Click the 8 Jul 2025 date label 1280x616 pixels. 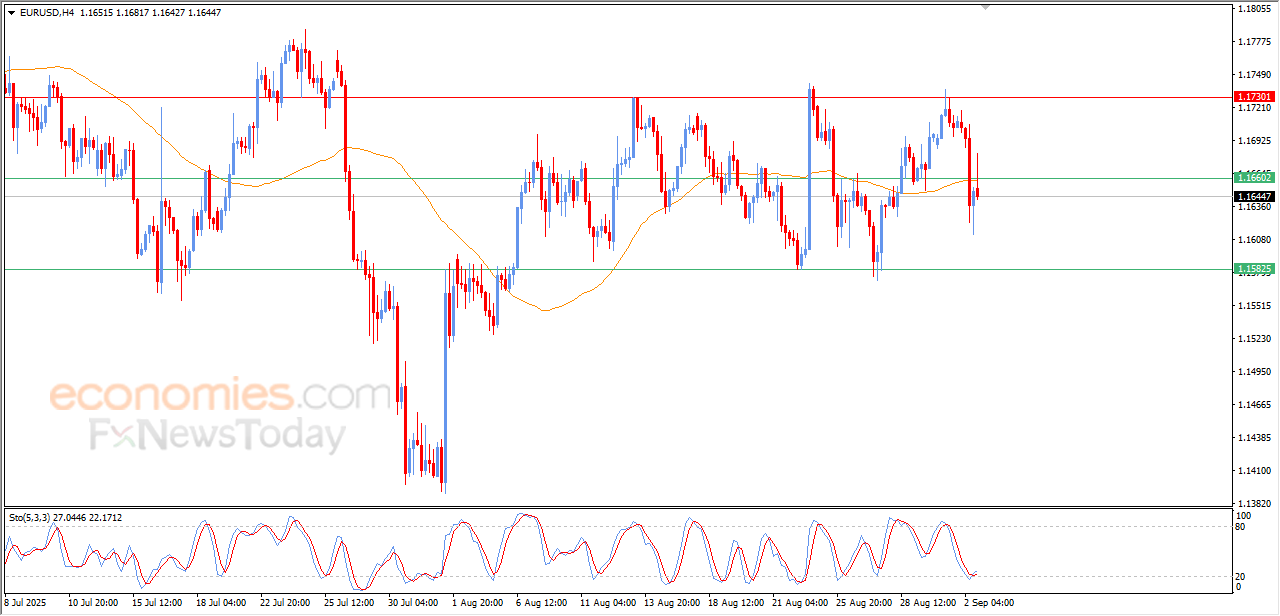pos(27,603)
